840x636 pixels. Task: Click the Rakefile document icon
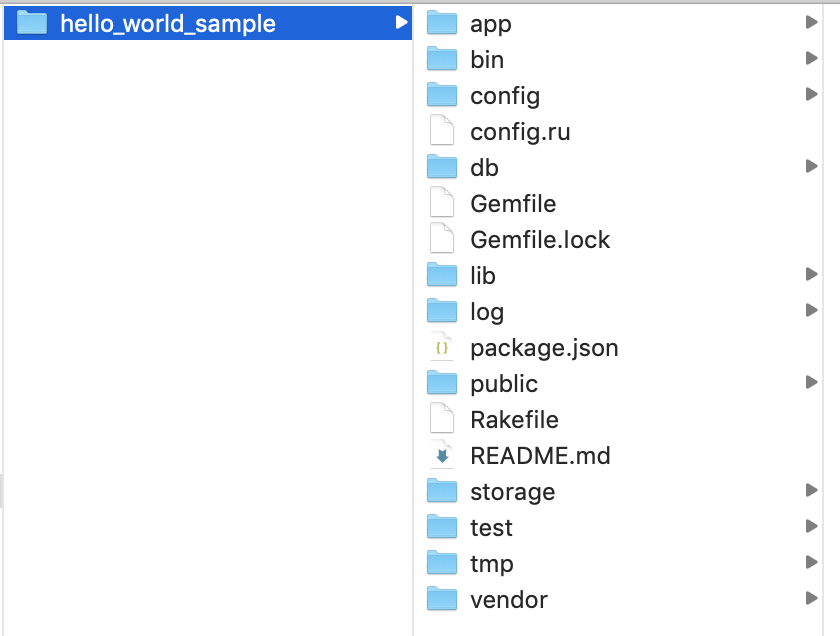441,420
